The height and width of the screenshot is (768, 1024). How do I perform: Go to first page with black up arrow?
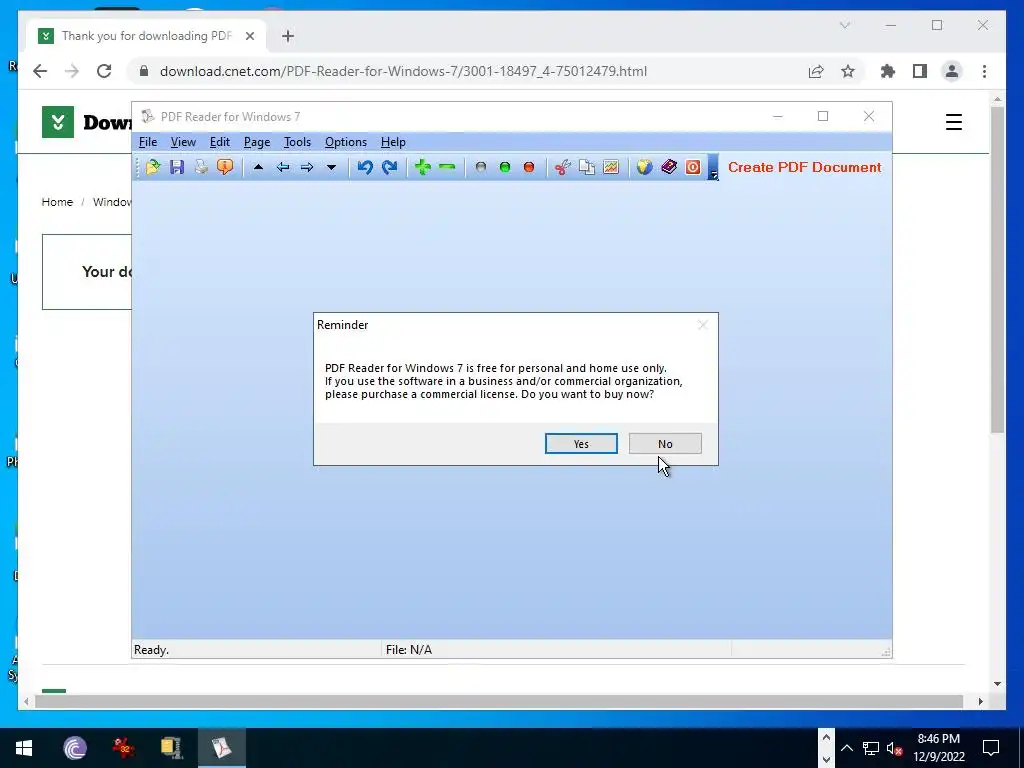point(259,167)
